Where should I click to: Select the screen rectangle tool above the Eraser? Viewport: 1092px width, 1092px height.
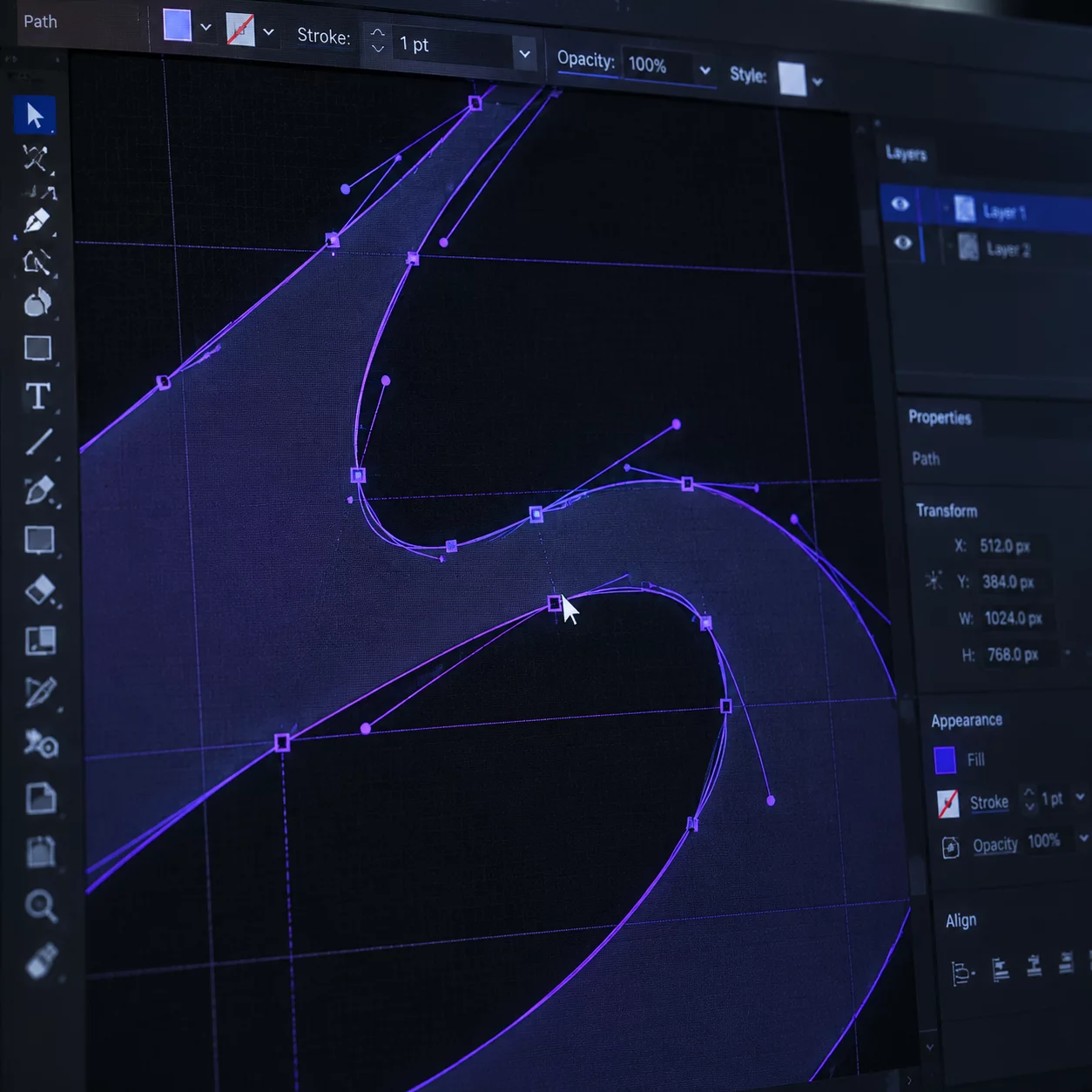pos(39,540)
